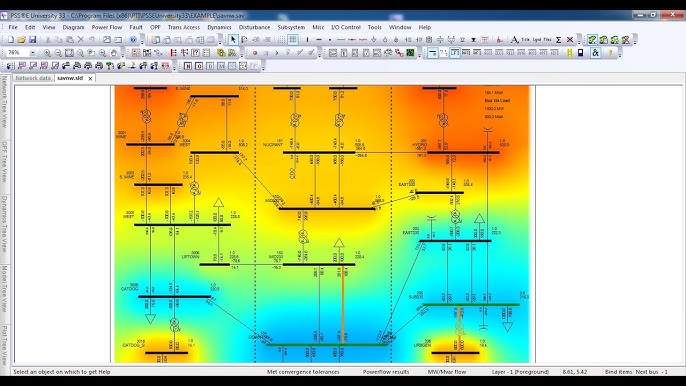
Task: Insert a text annotation with the A icon
Action: [514, 40]
